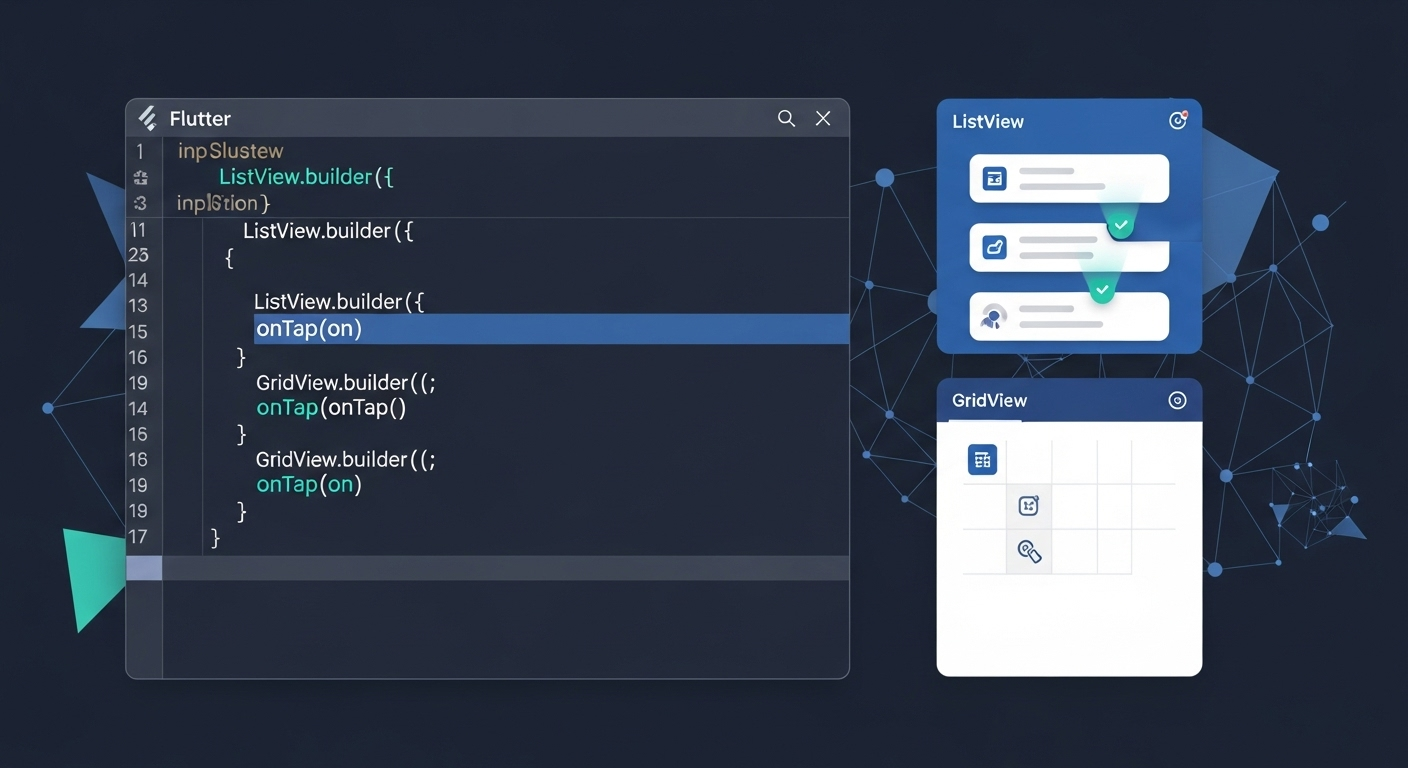This screenshot has height=768, width=1408.
Task: Click the share-style icon in the GridView center cell
Action: coord(1029,505)
